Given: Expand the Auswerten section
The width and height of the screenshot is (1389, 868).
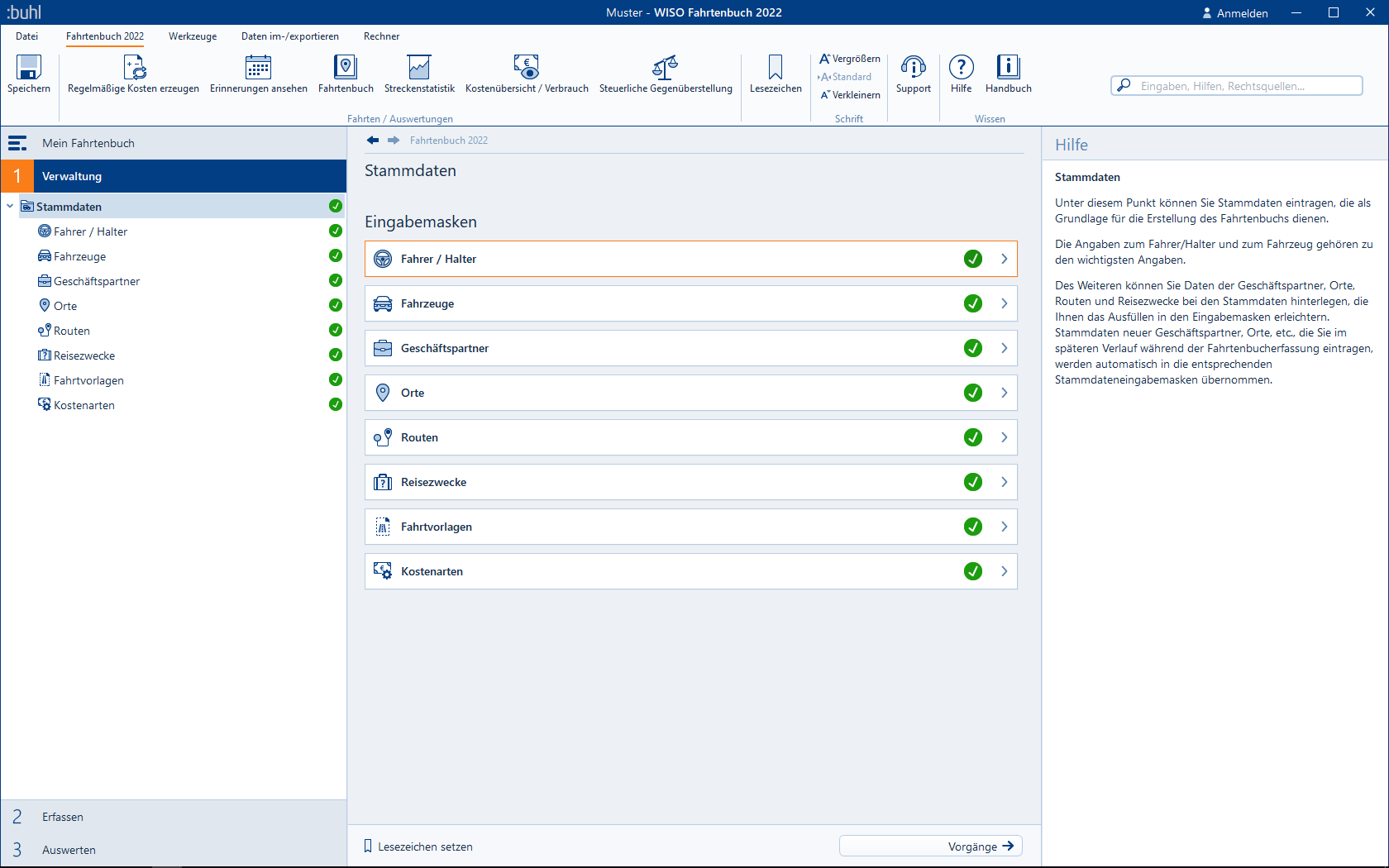Looking at the screenshot, I should pyautogui.click(x=69, y=850).
